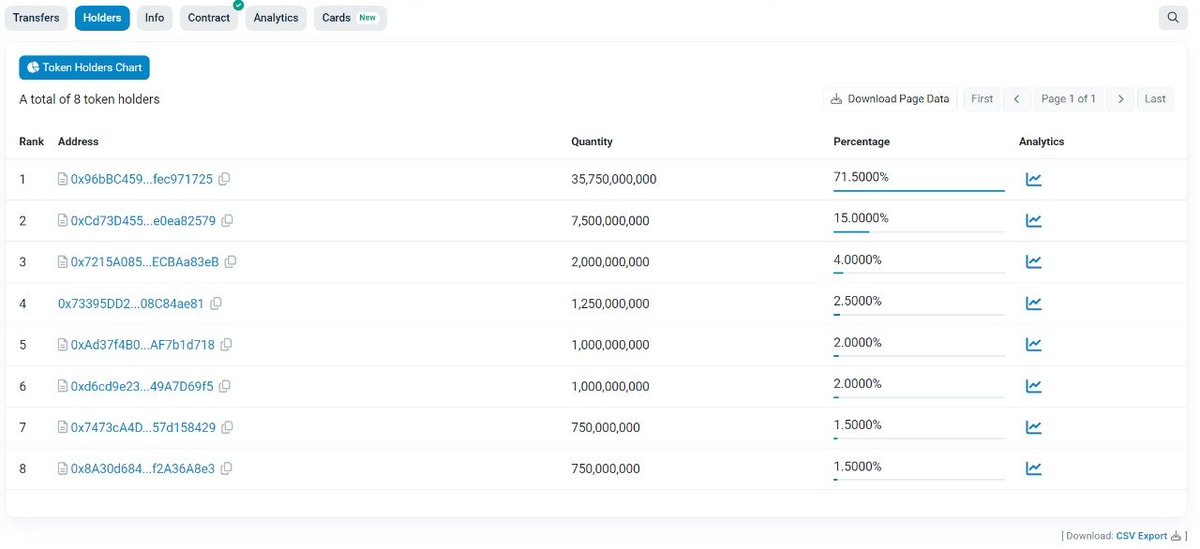
Task: Click the Percentage column header
Action: [861, 142]
